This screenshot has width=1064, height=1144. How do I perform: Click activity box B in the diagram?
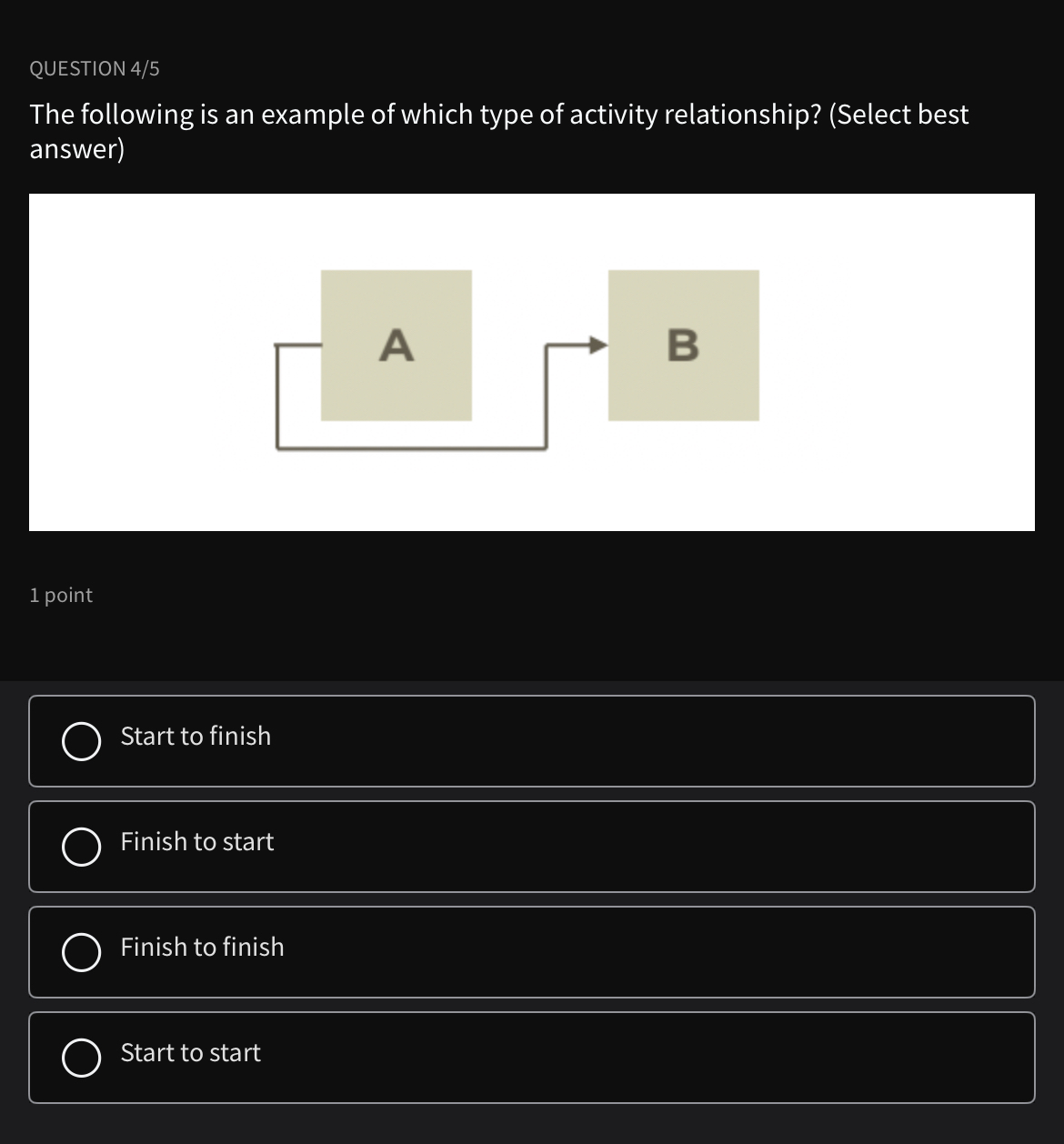click(x=684, y=345)
